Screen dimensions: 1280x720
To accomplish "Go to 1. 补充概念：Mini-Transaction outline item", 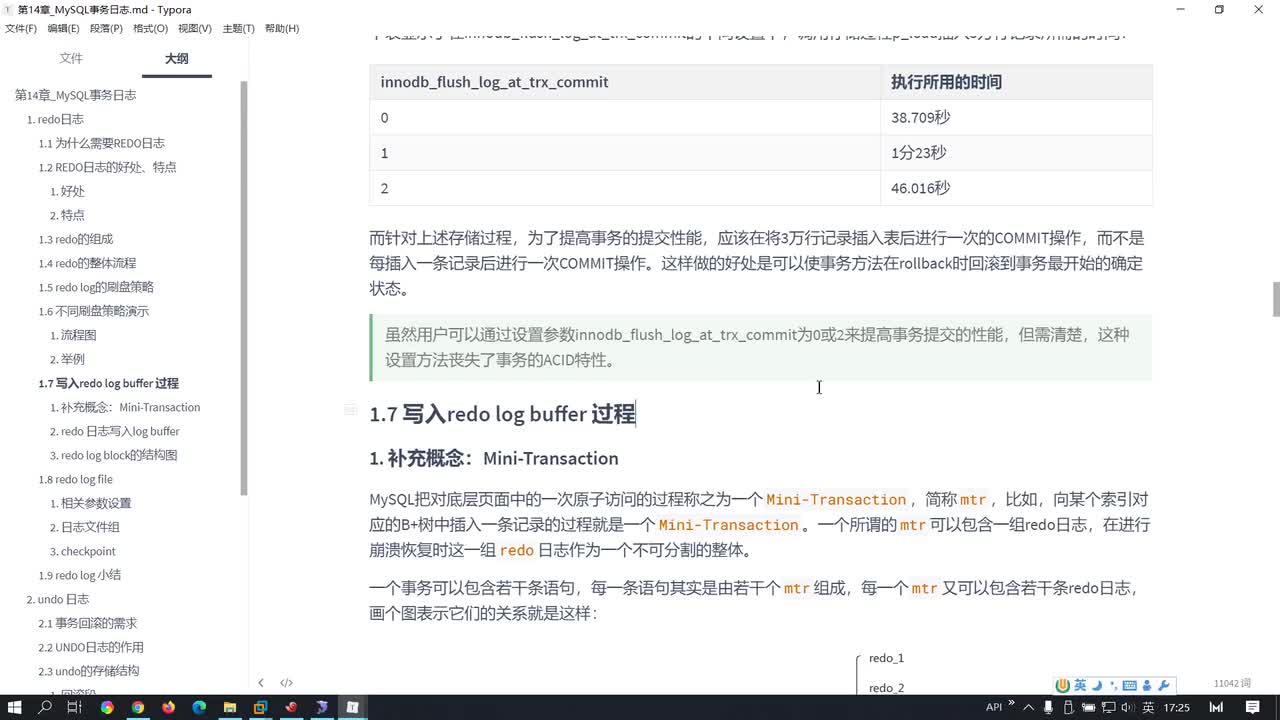I will point(125,407).
